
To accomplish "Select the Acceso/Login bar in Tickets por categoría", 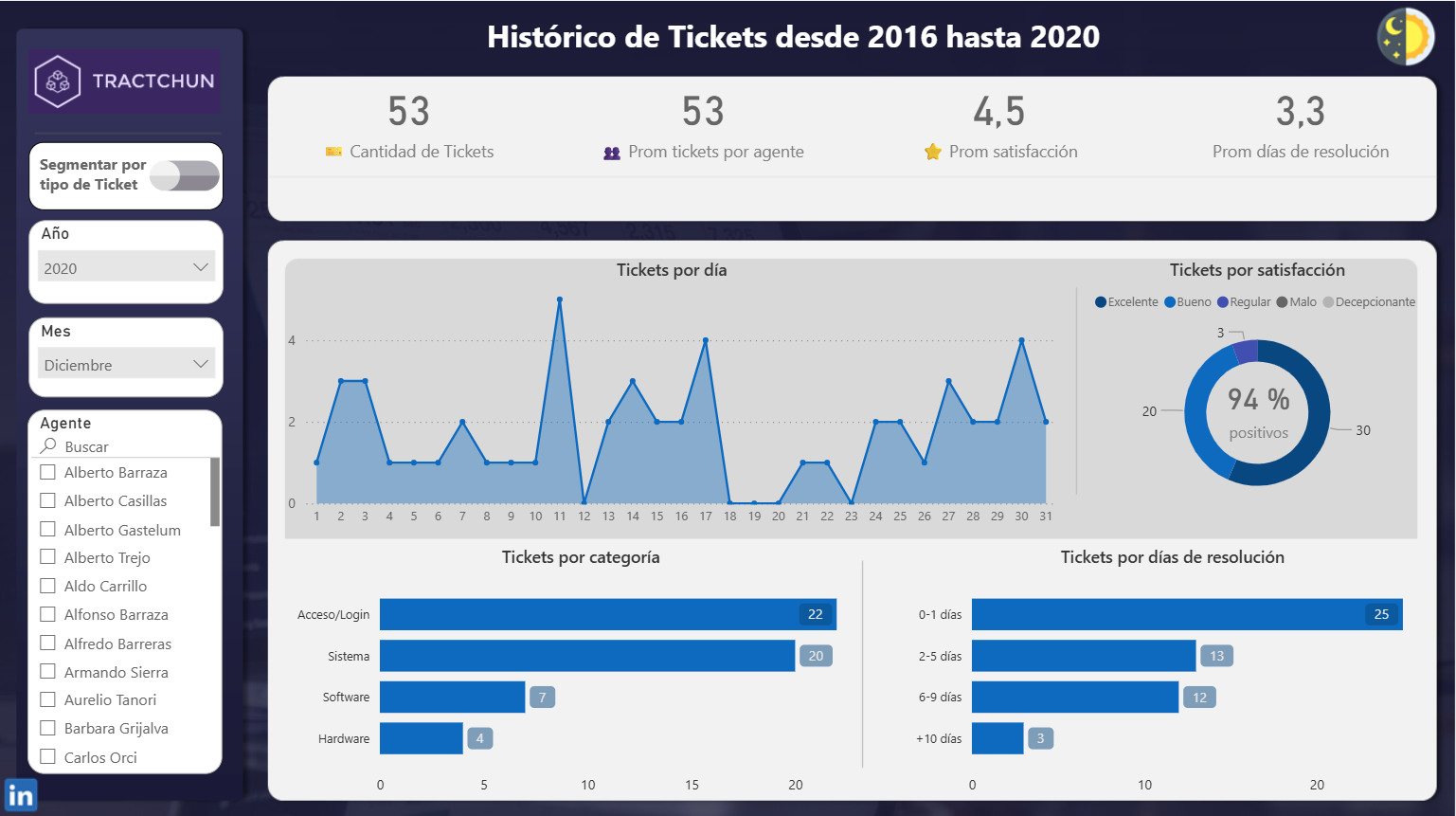I will (606, 614).
